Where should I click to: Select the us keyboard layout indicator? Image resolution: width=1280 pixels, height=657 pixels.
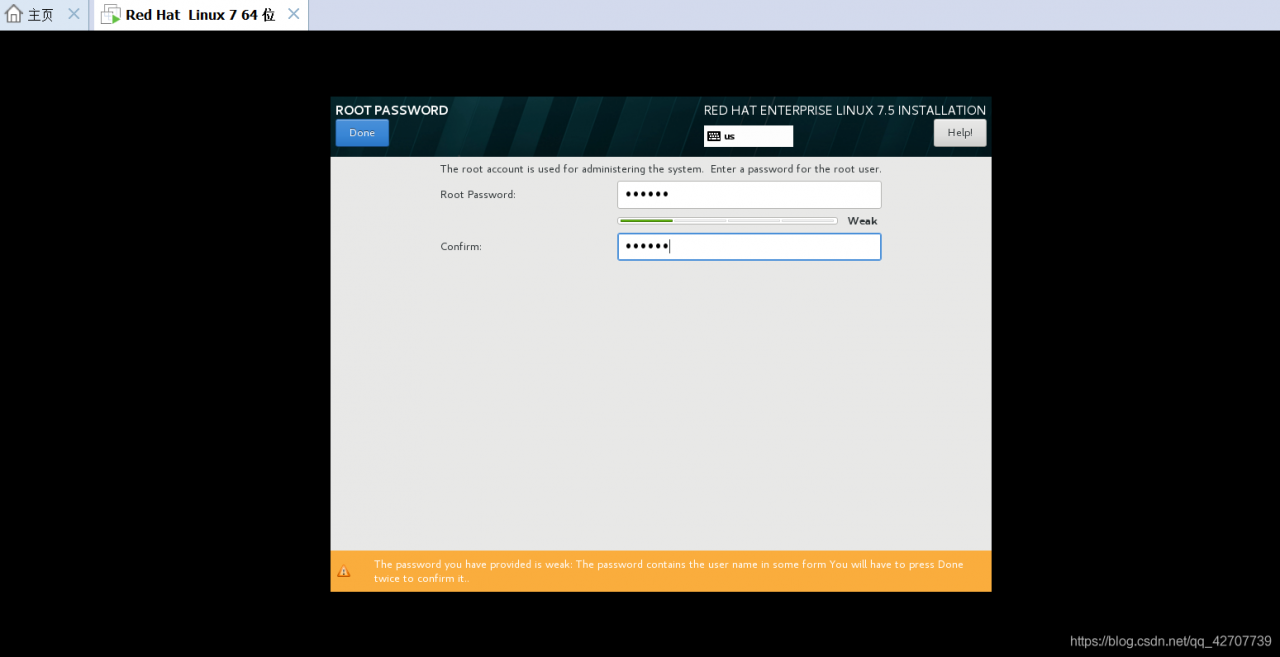tap(748, 136)
